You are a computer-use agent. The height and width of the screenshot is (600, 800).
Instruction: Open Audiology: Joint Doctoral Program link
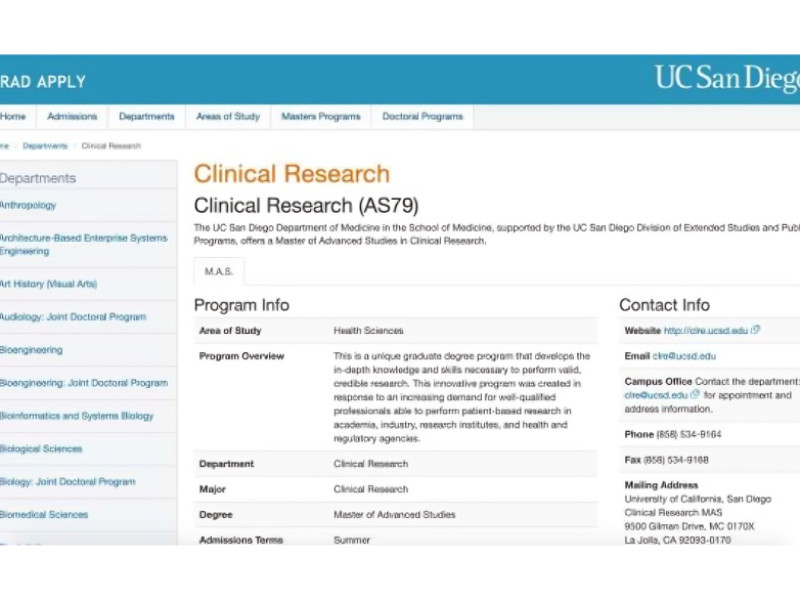pos(73,317)
